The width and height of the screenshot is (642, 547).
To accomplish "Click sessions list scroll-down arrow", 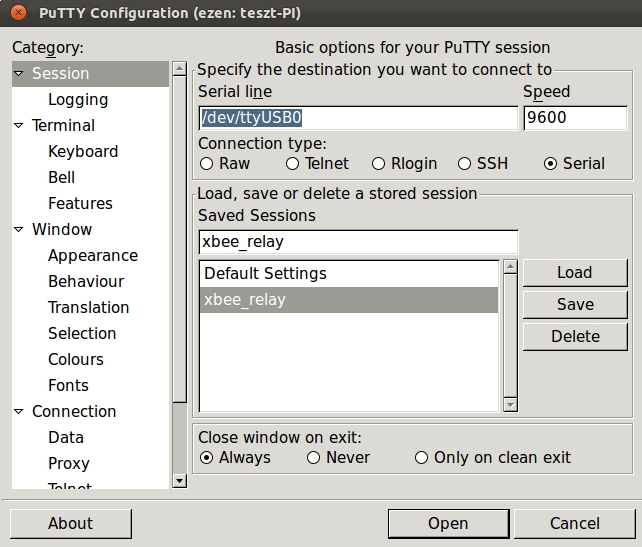I will click(x=511, y=405).
